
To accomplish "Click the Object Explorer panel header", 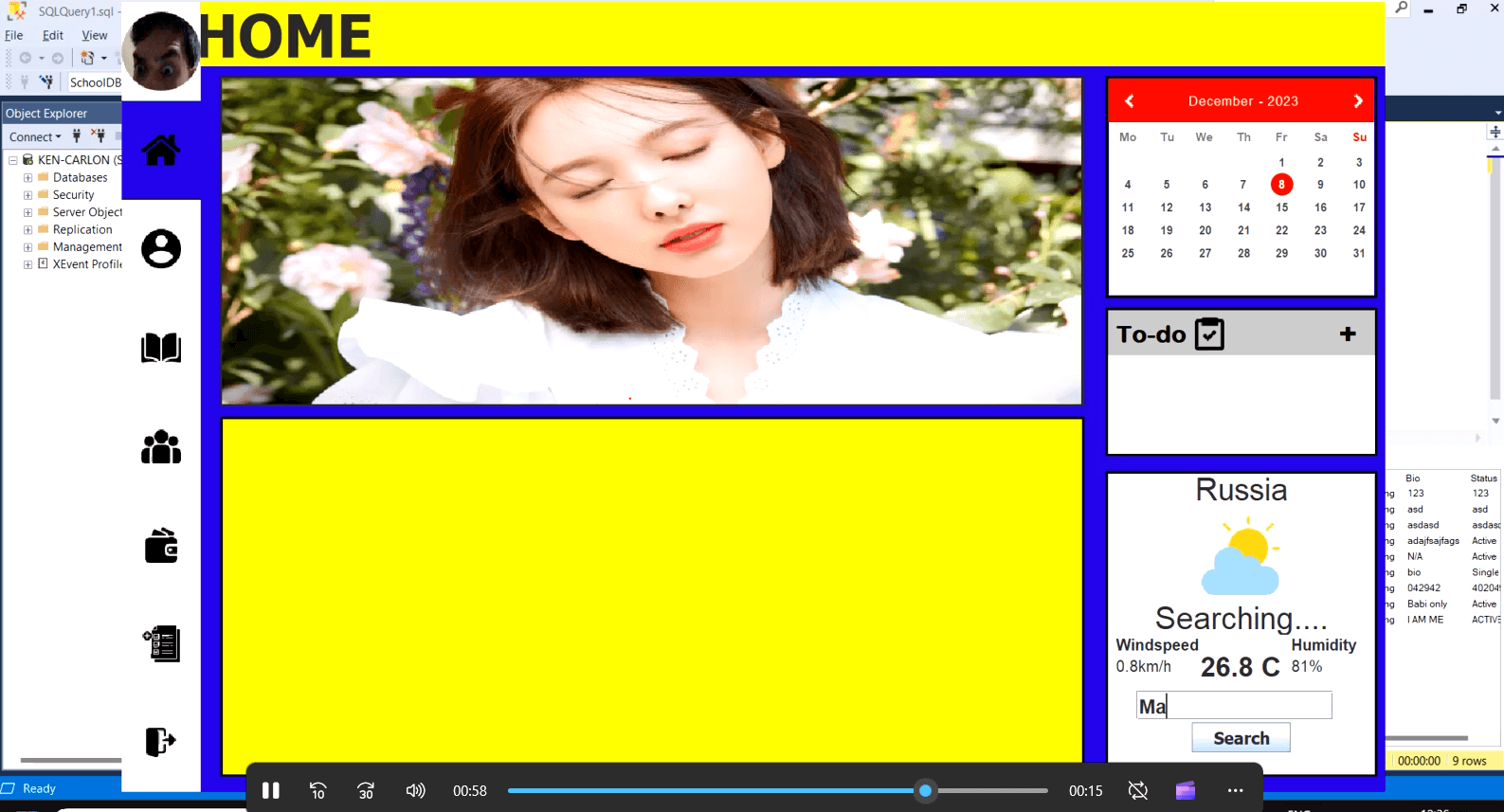I will pos(62,113).
